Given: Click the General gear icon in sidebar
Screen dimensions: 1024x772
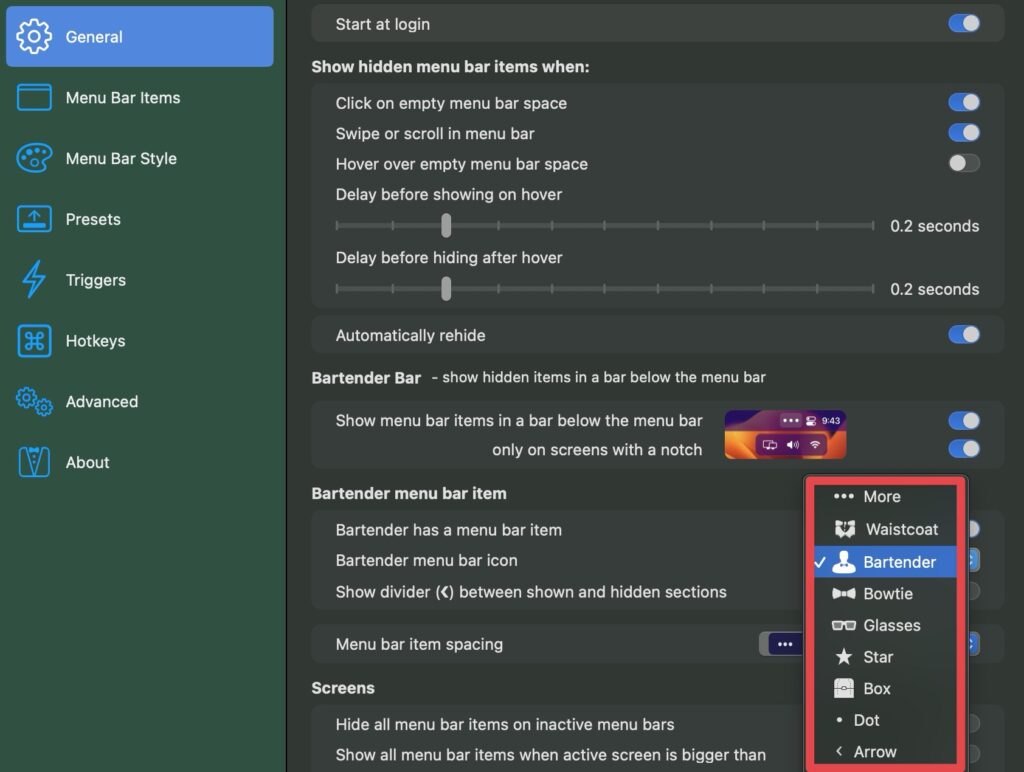Looking at the screenshot, I should (34, 37).
